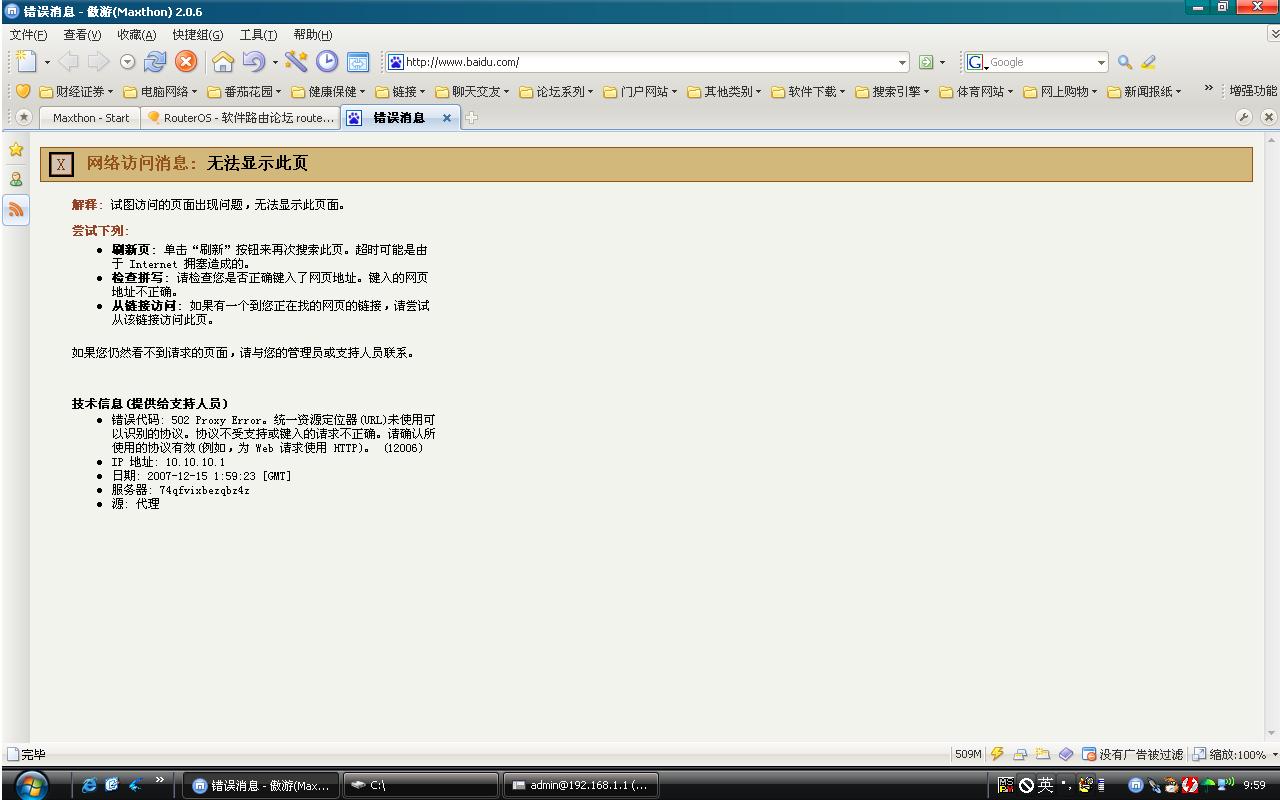The height and width of the screenshot is (800, 1280).
Task: Click the Windows Start orb
Action: coord(30,785)
